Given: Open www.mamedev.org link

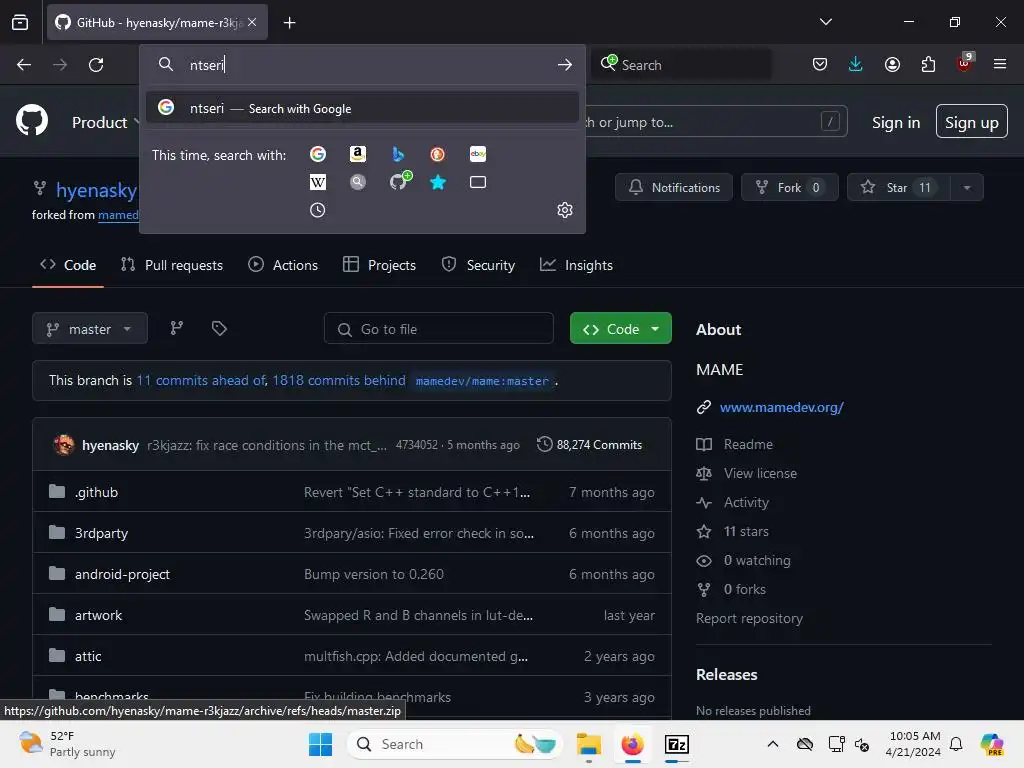Looking at the screenshot, I should point(782,408).
